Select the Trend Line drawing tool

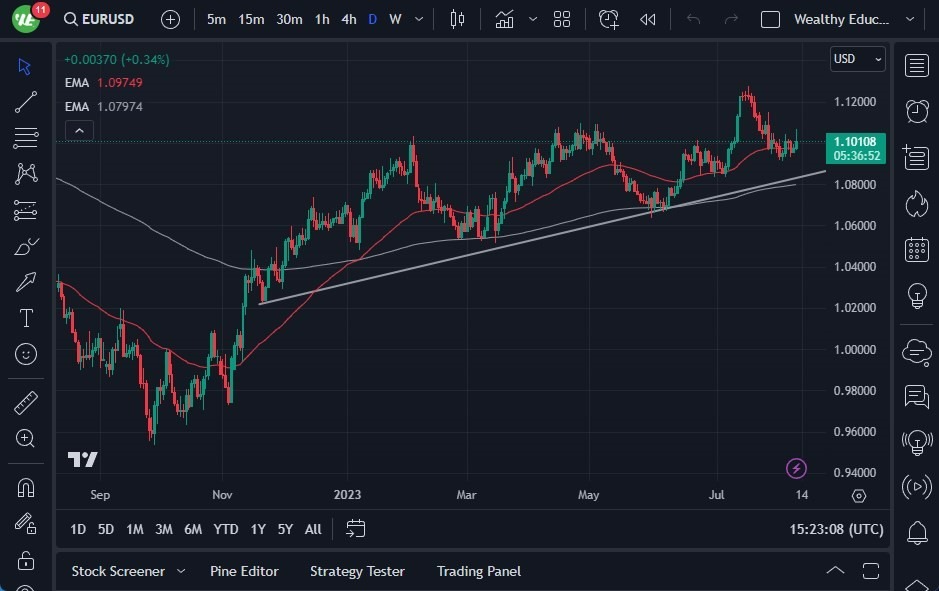pyautogui.click(x=25, y=102)
